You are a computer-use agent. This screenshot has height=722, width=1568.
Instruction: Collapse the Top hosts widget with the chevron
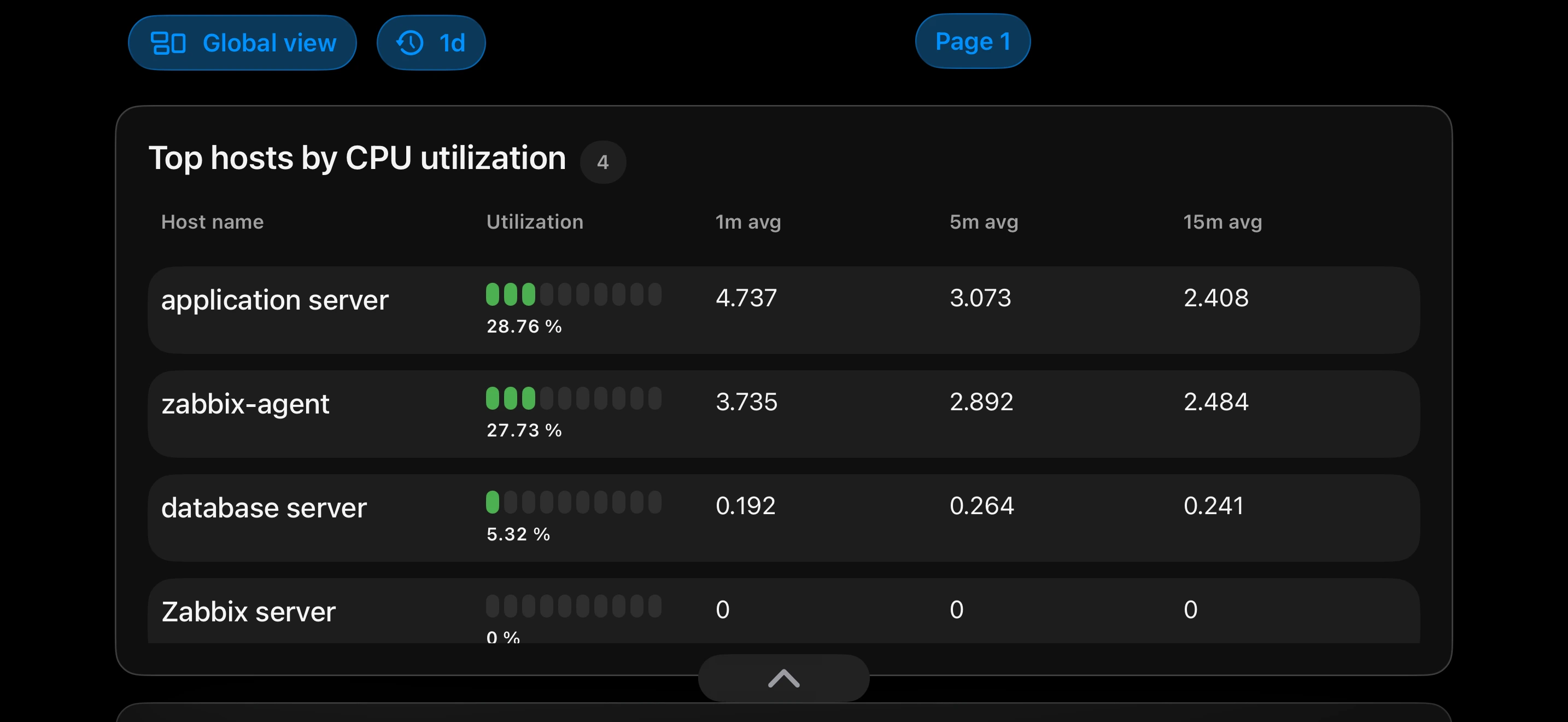click(783, 678)
